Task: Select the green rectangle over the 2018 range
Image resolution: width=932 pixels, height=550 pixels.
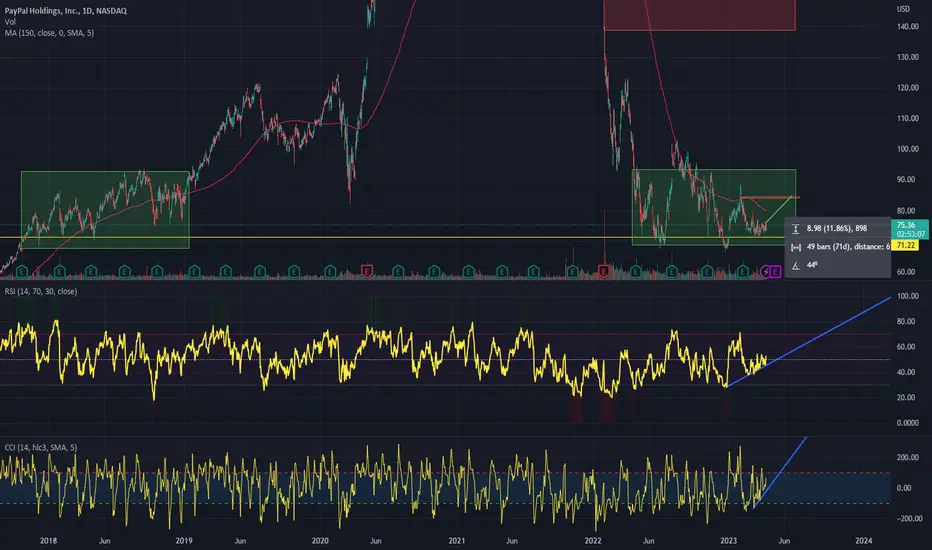Action: click(105, 209)
